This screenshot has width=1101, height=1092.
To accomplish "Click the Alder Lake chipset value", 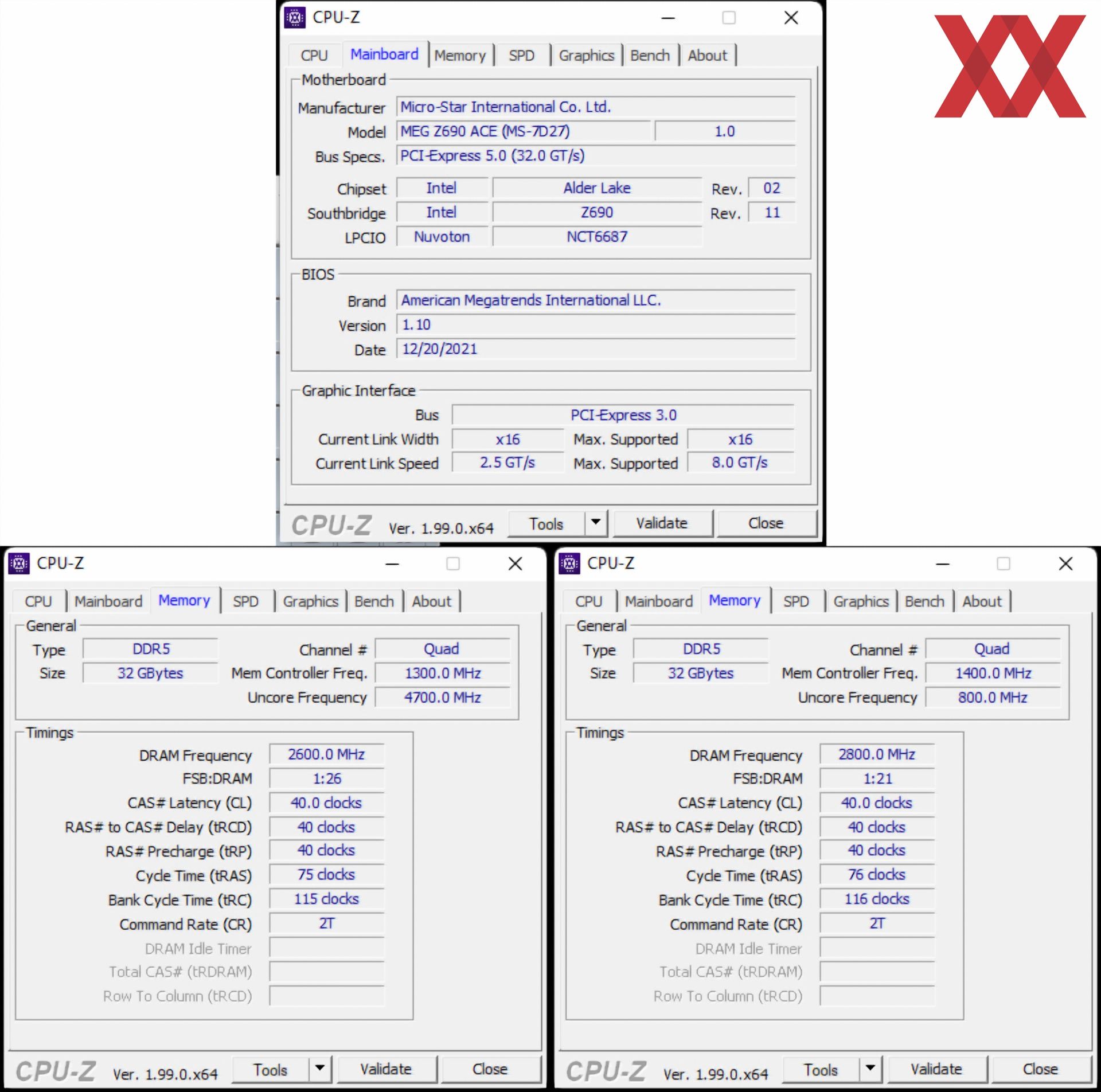I will point(597,188).
